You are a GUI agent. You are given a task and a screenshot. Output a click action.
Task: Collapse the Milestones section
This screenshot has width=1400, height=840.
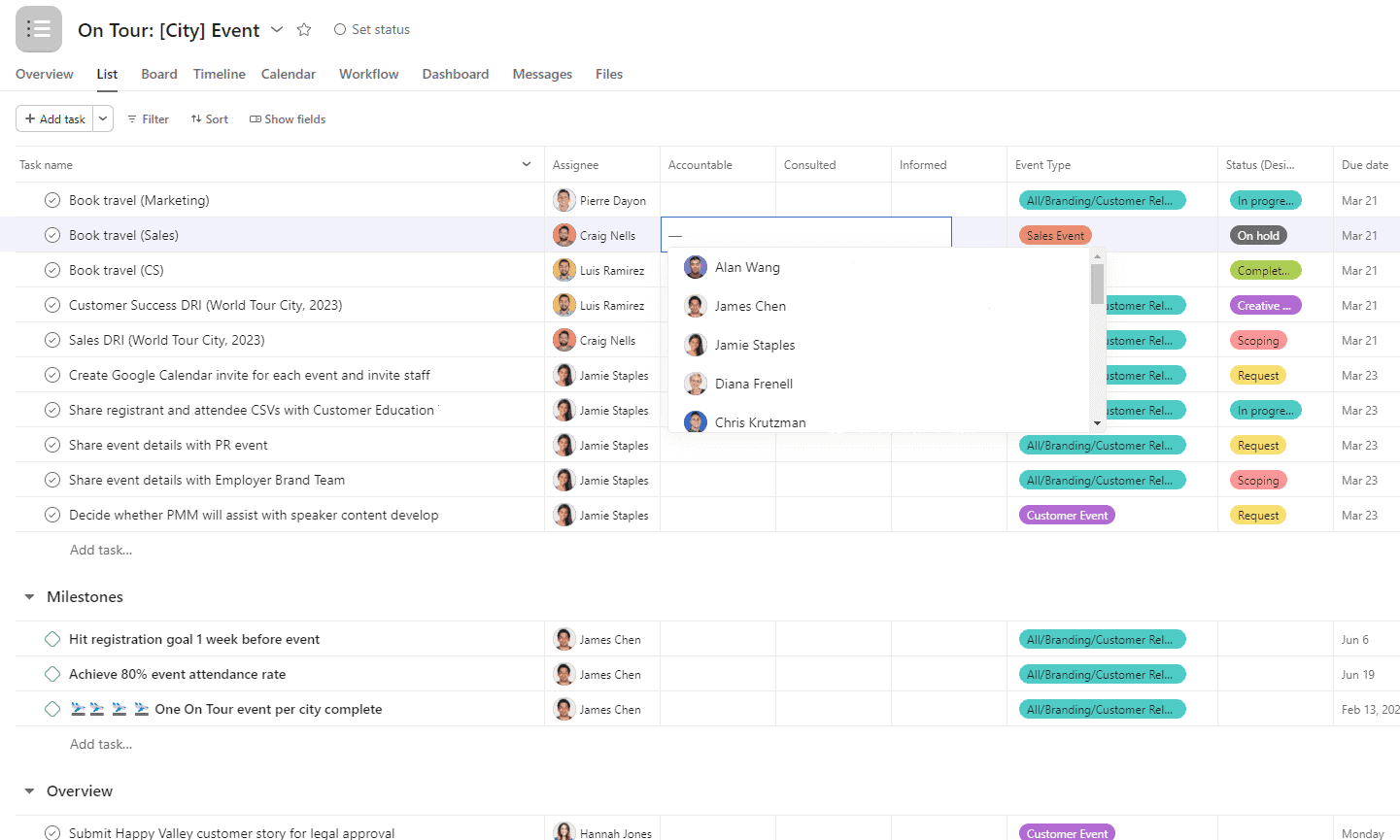pos(29,597)
